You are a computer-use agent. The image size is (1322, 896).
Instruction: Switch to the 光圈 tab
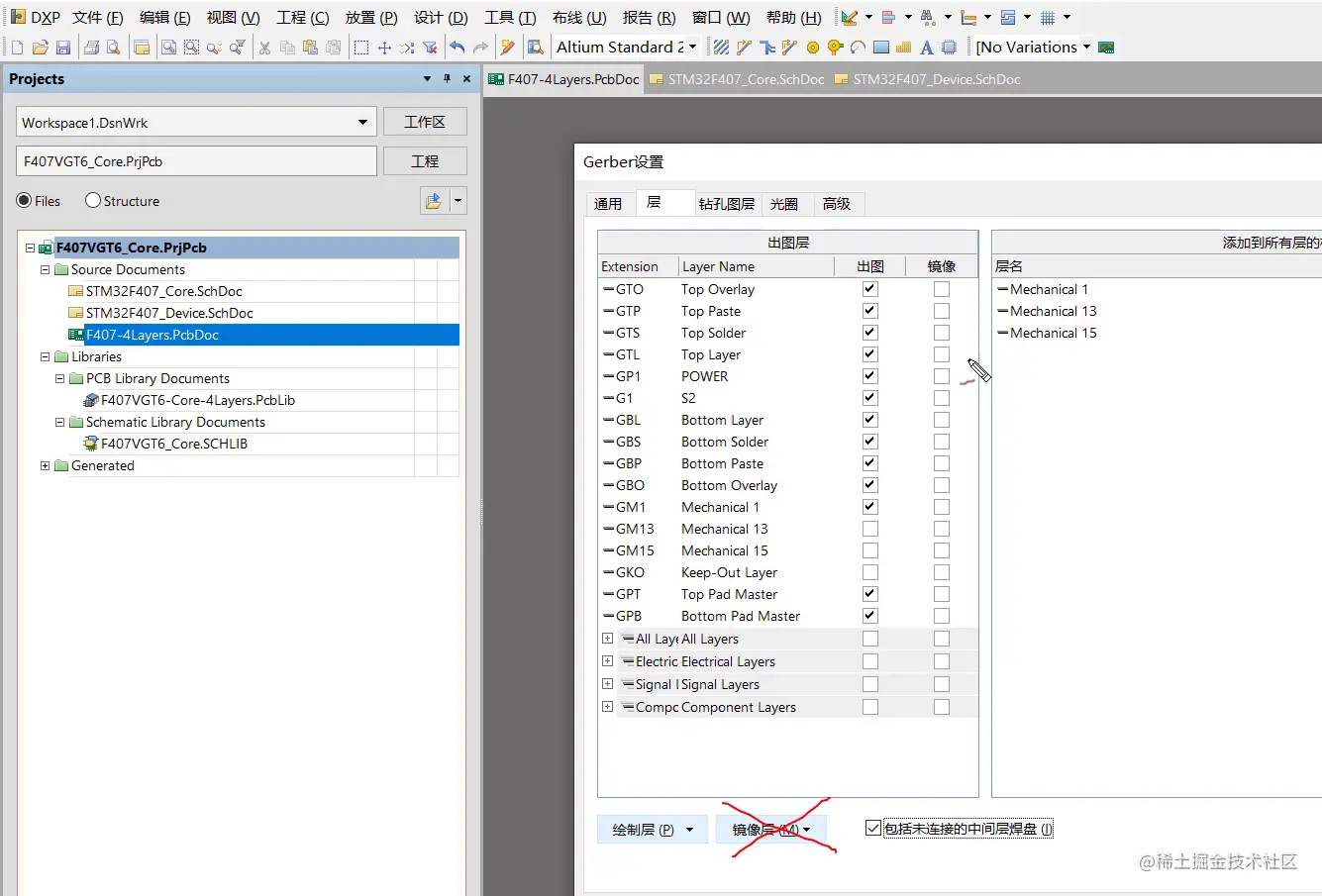tap(784, 204)
